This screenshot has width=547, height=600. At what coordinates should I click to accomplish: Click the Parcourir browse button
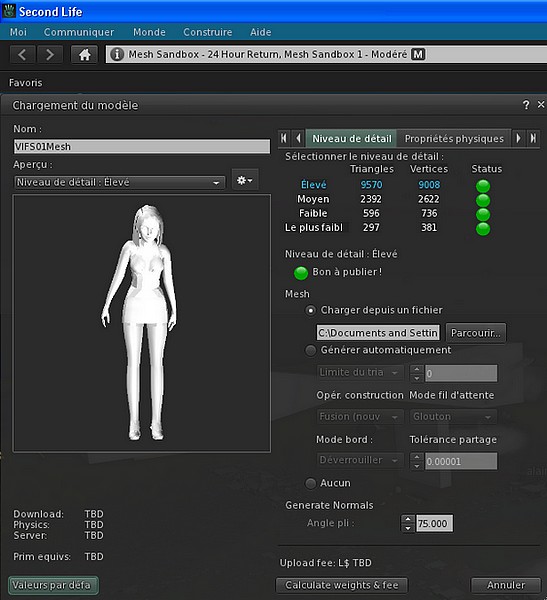click(475, 333)
